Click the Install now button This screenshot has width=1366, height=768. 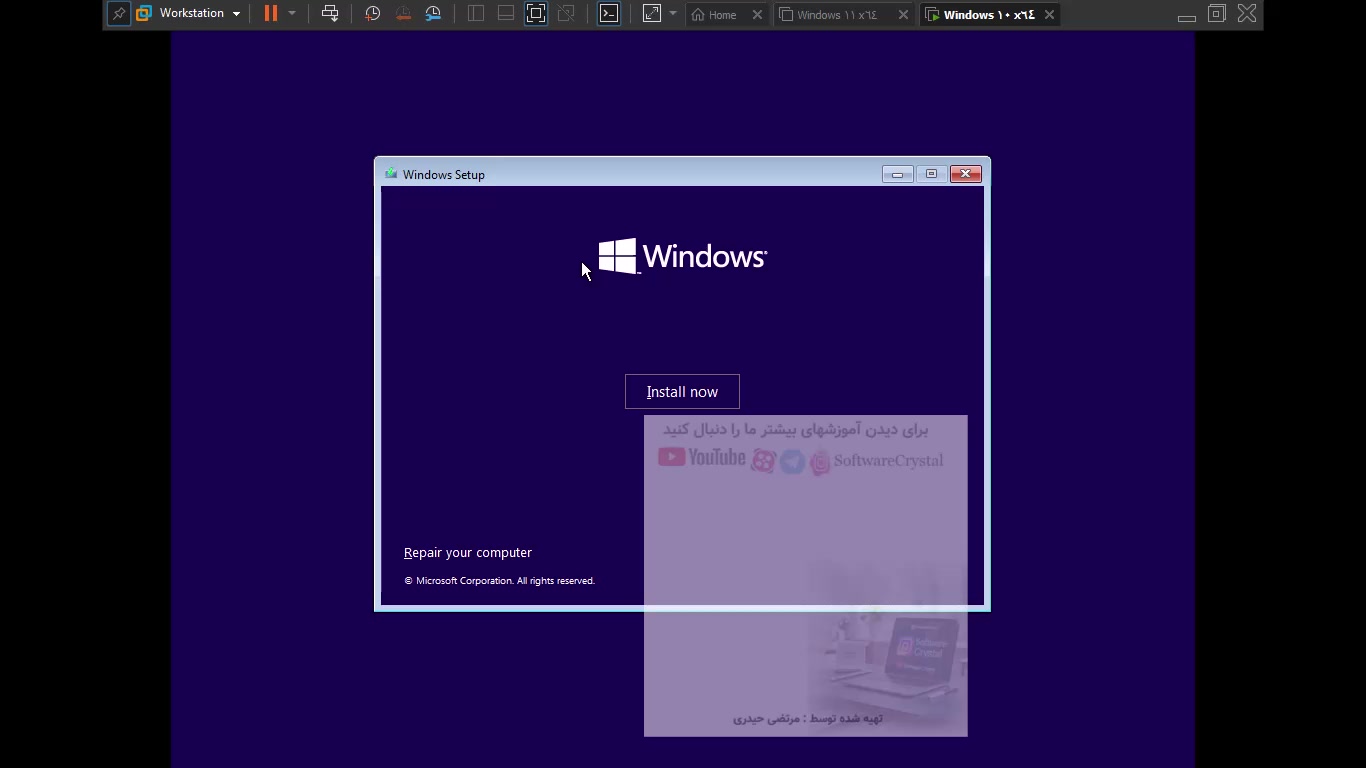coord(682,392)
